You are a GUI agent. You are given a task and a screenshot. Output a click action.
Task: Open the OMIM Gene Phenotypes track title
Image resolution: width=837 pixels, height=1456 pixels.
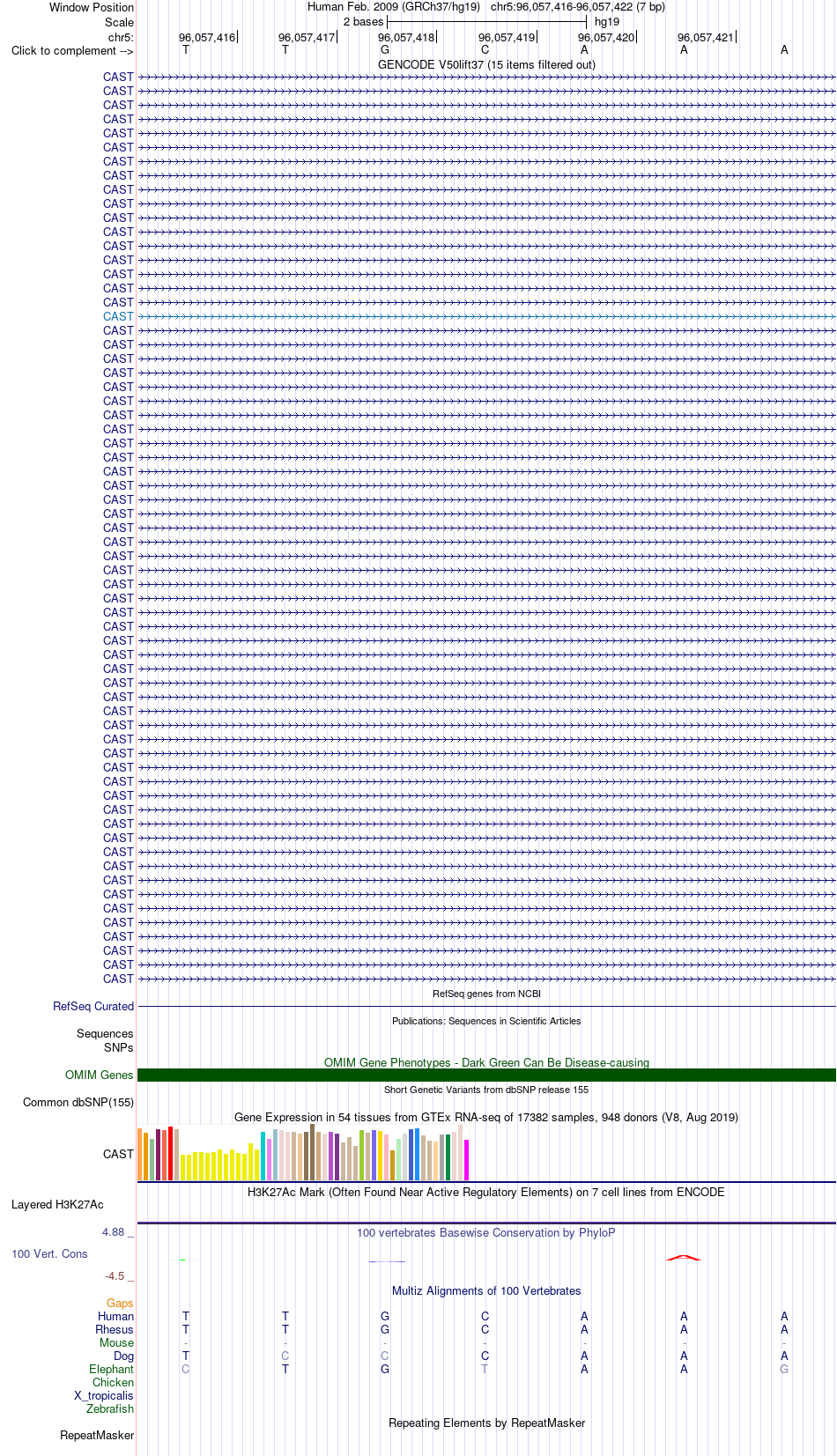(486, 1062)
